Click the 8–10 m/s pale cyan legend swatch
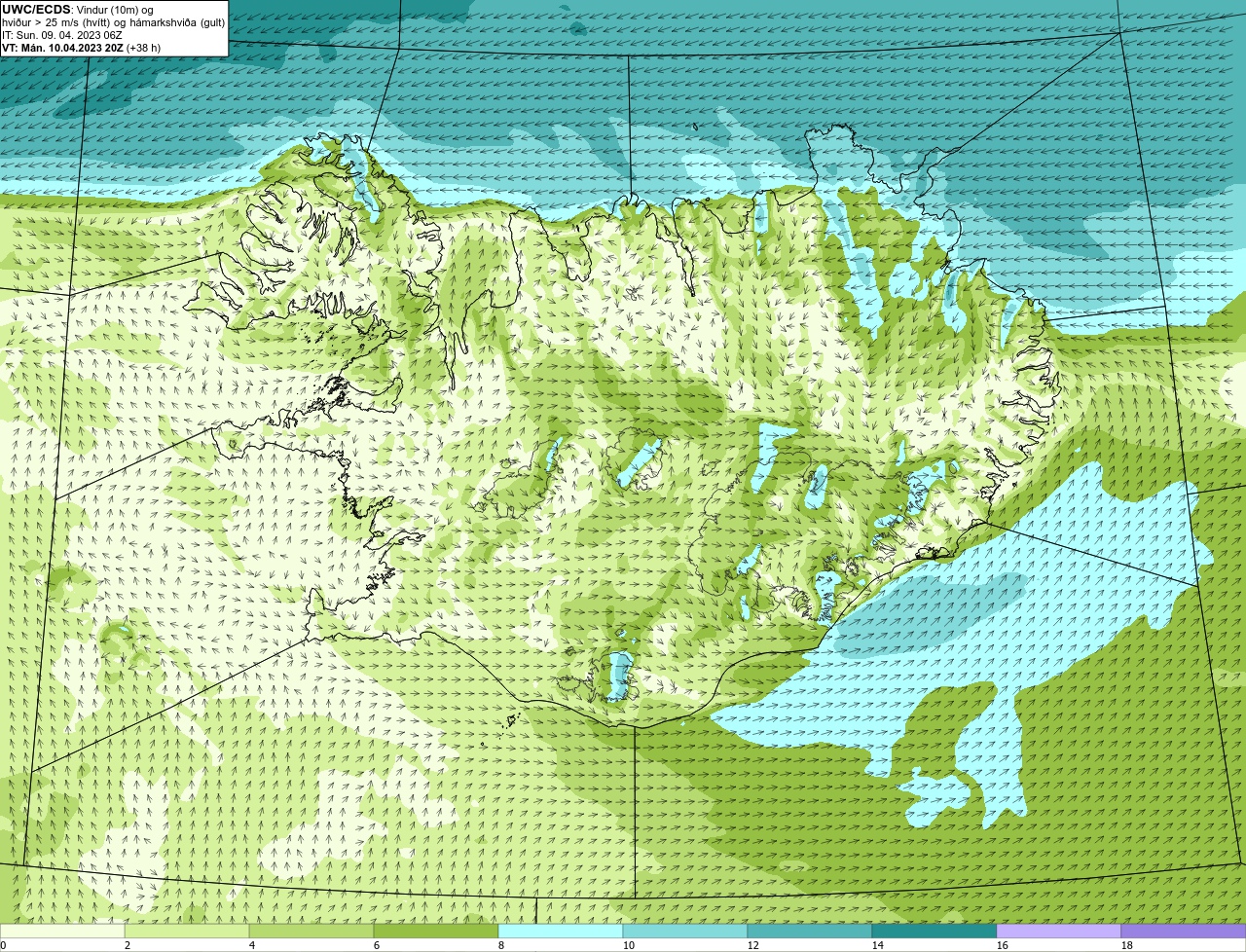The width and height of the screenshot is (1246, 952). [561, 932]
